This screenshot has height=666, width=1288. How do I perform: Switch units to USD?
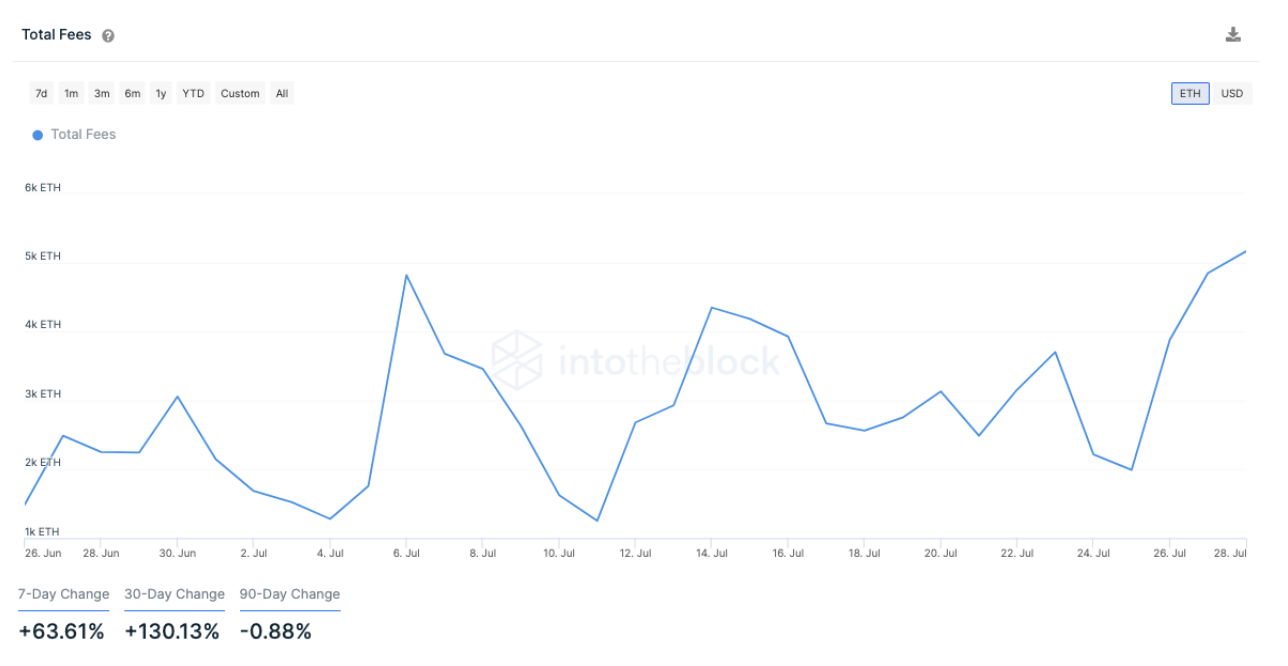tap(1232, 94)
